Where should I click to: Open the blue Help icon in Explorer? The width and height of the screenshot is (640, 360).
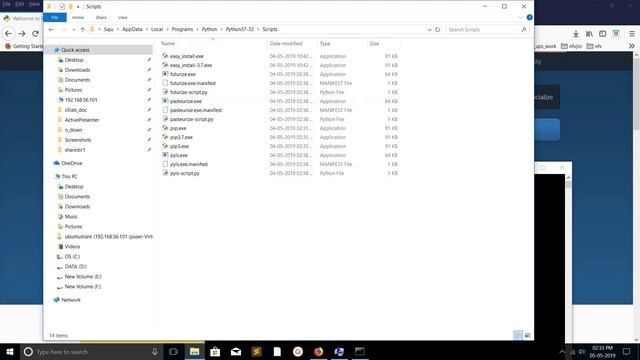tap(529, 18)
